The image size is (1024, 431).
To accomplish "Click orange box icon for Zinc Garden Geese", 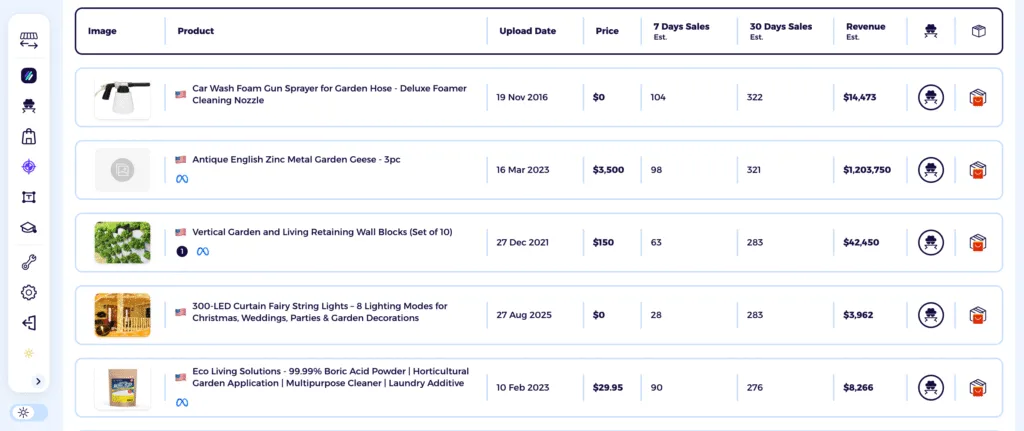I will pyautogui.click(x=978, y=170).
